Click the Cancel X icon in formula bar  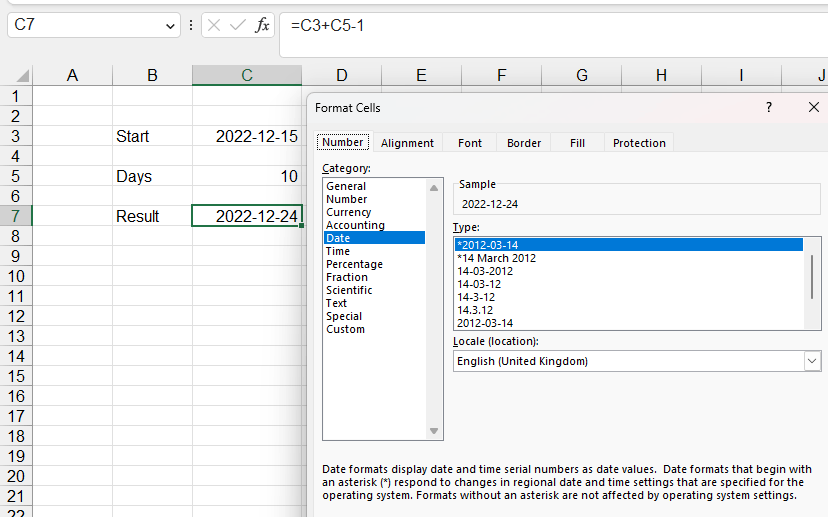tap(214, 25)
